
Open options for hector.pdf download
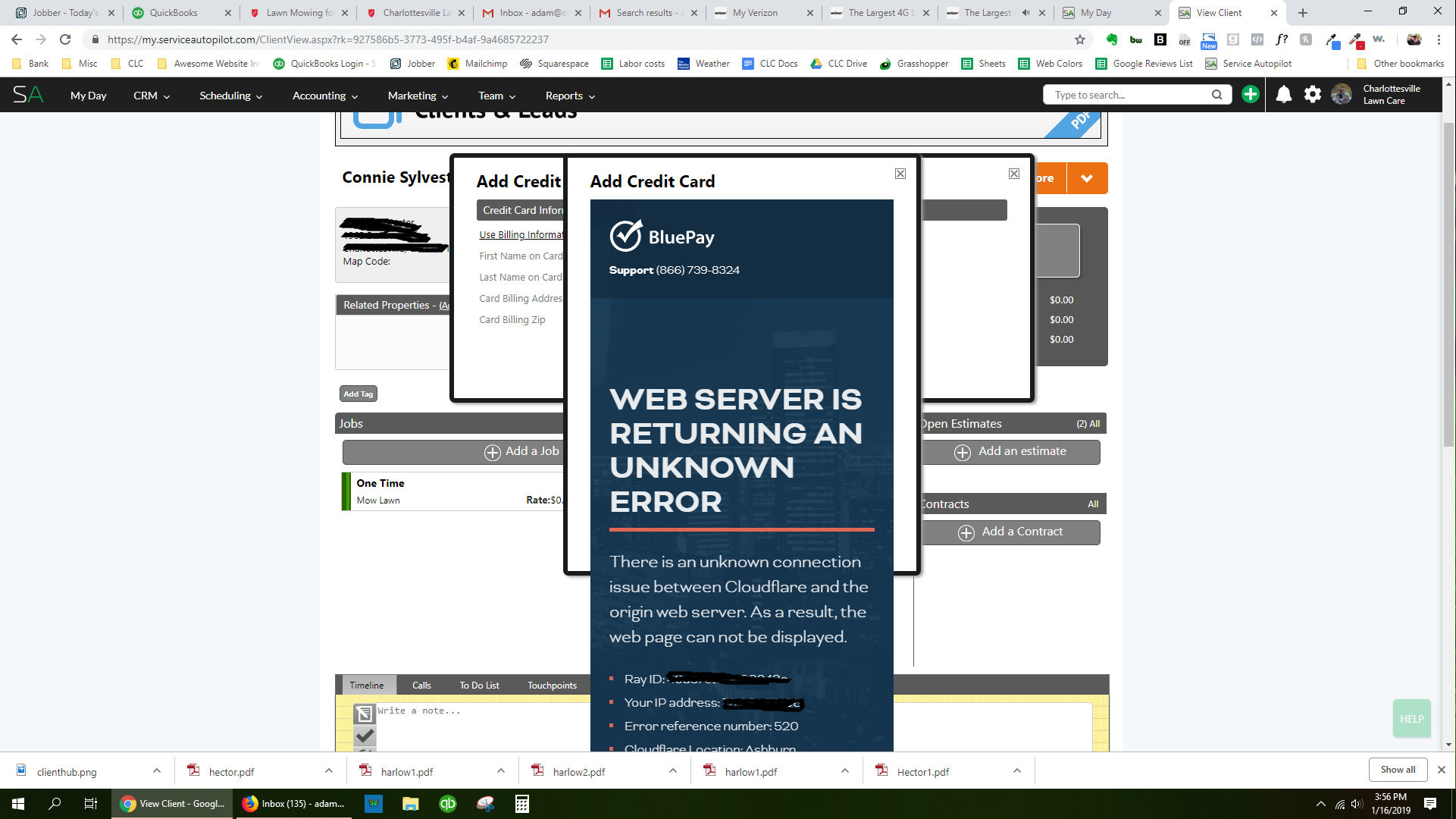[x=328, y=771]
